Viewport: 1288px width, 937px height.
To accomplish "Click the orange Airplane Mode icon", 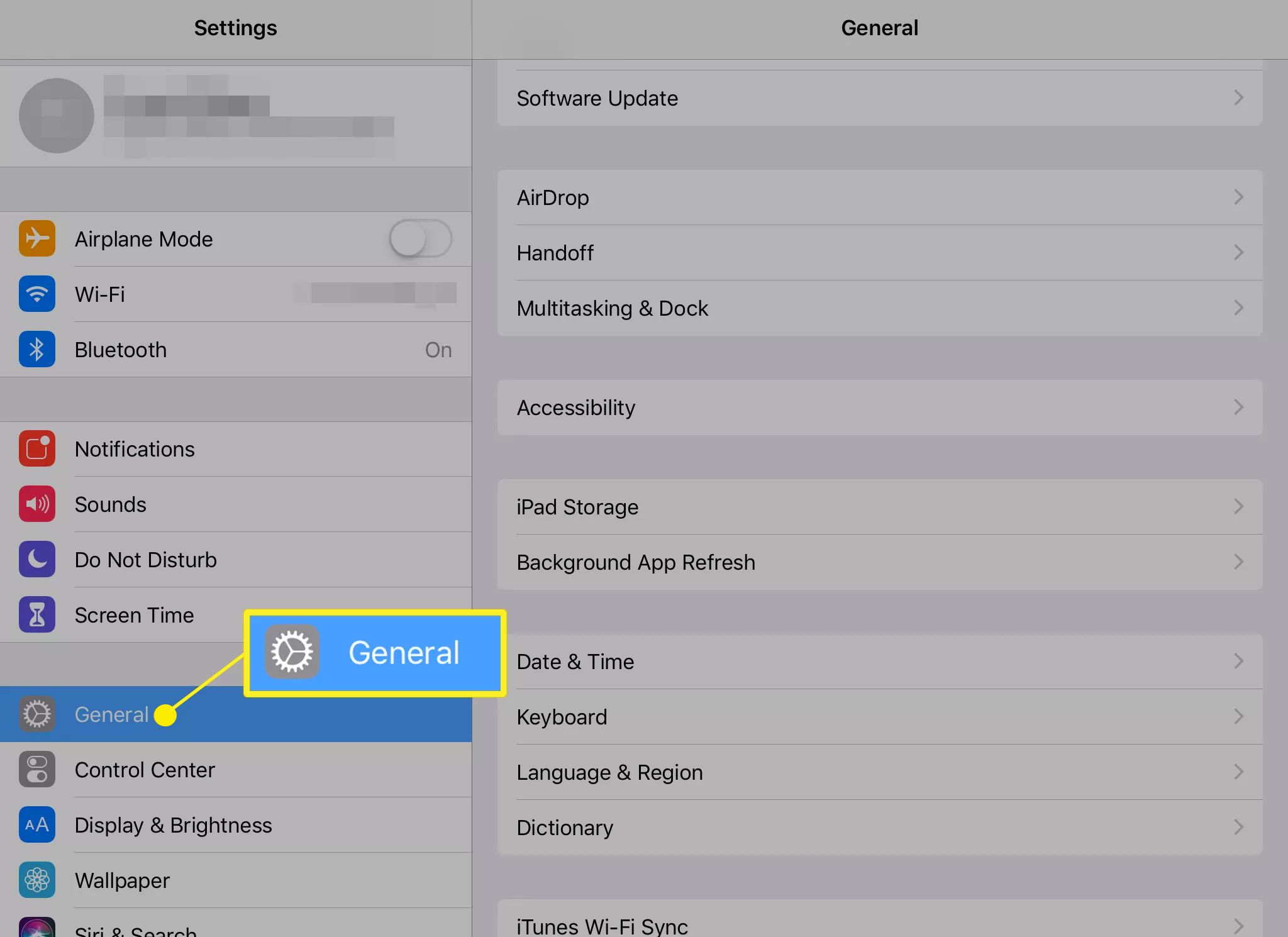I will [x=37, y=238].
